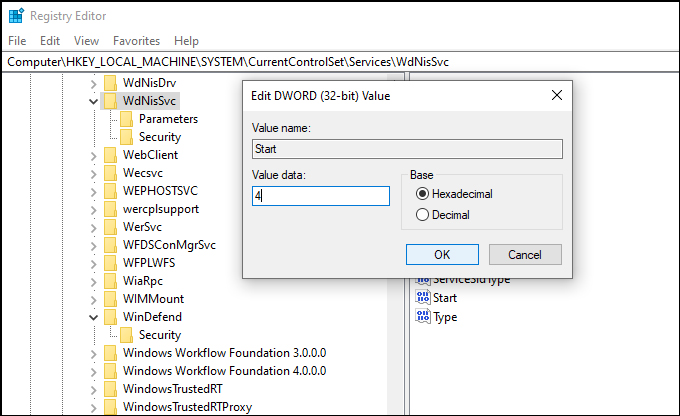Image resolution: width=680 pixels, height=416 pixels.
Task: Collapse the WinDefend tree node
Action: (x=93, y=318)
